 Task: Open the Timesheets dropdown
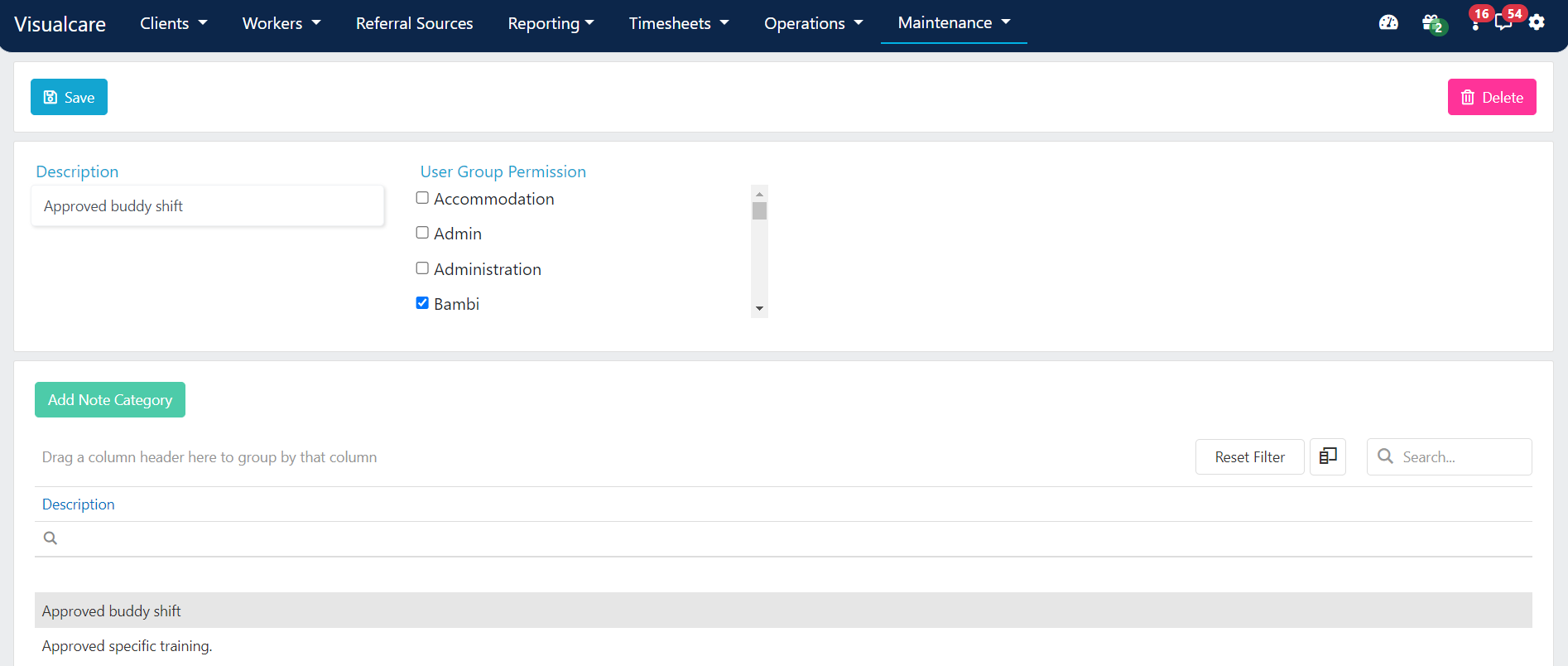679,23
